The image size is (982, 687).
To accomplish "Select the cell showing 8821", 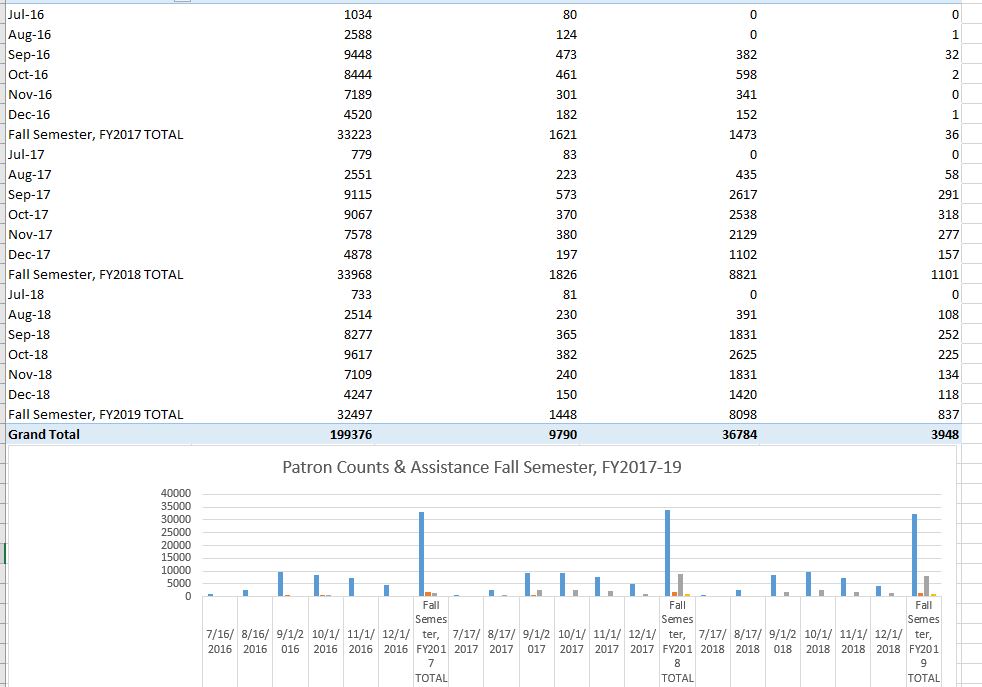I will click(743, 275).
